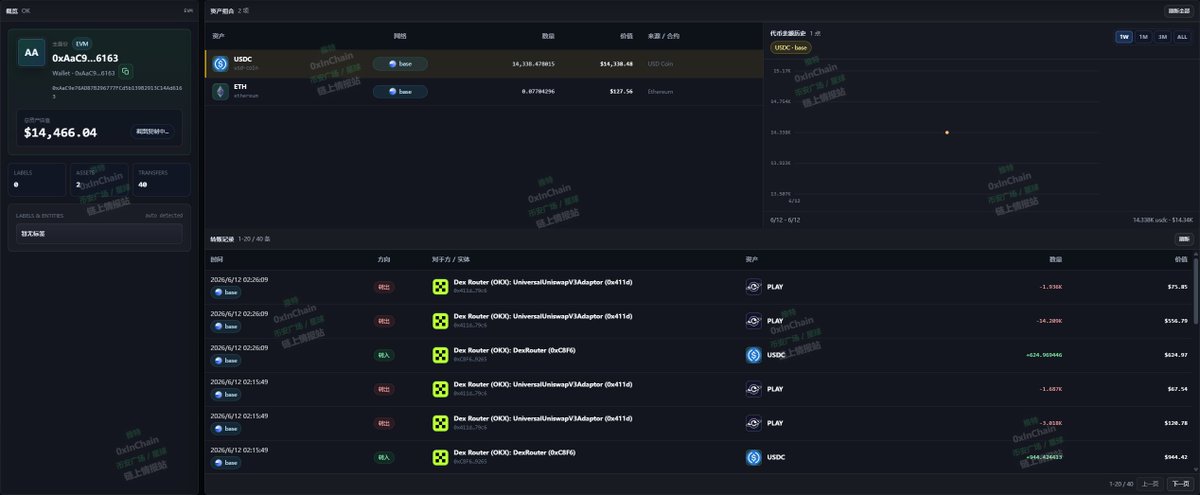Click the amount 0.07704296 in the ETH row
Screen dimensions: 1200x495
click(x=538, y=92)
